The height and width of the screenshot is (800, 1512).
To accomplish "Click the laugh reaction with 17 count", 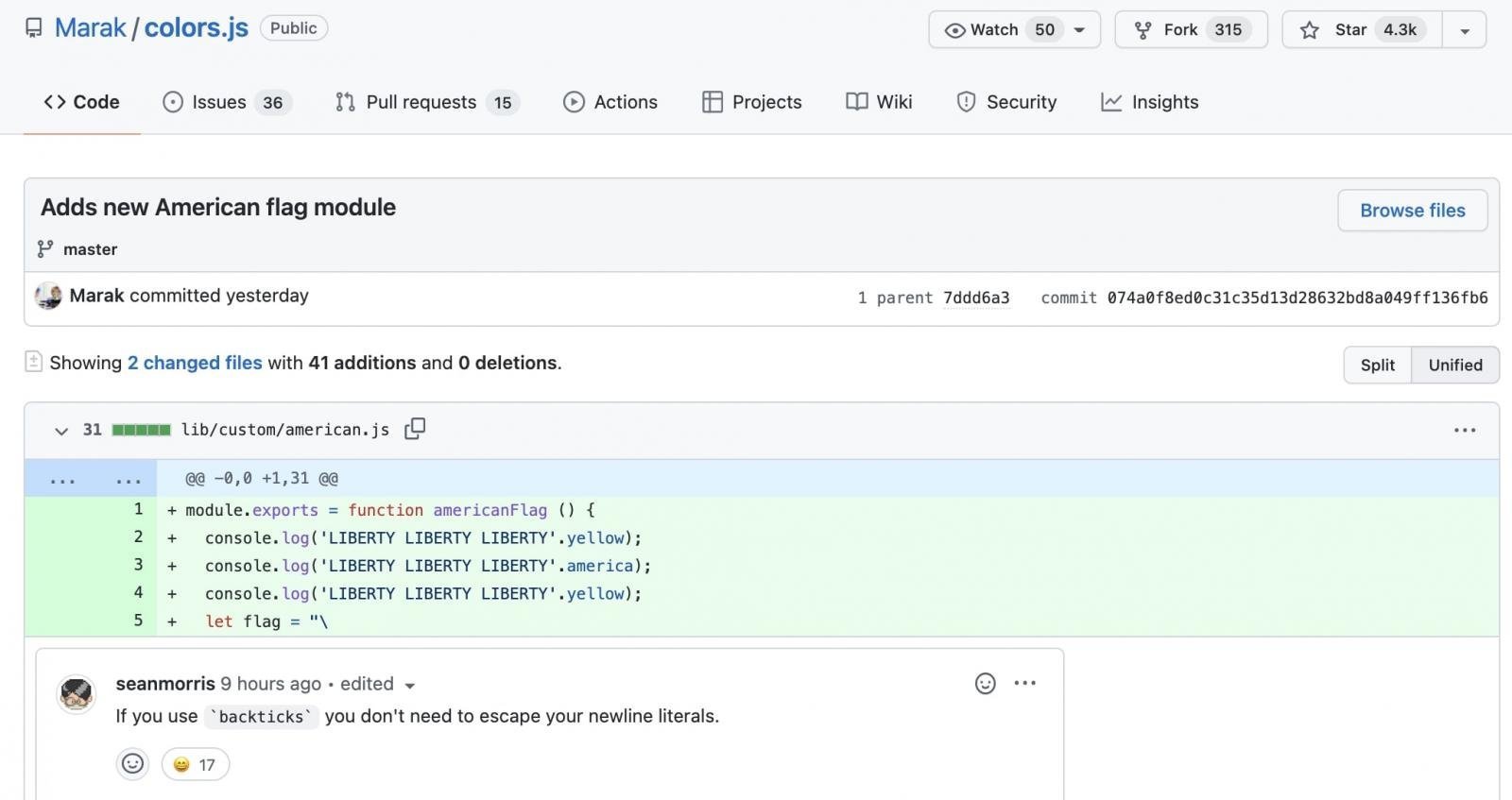I will click(x=195, y=764).
